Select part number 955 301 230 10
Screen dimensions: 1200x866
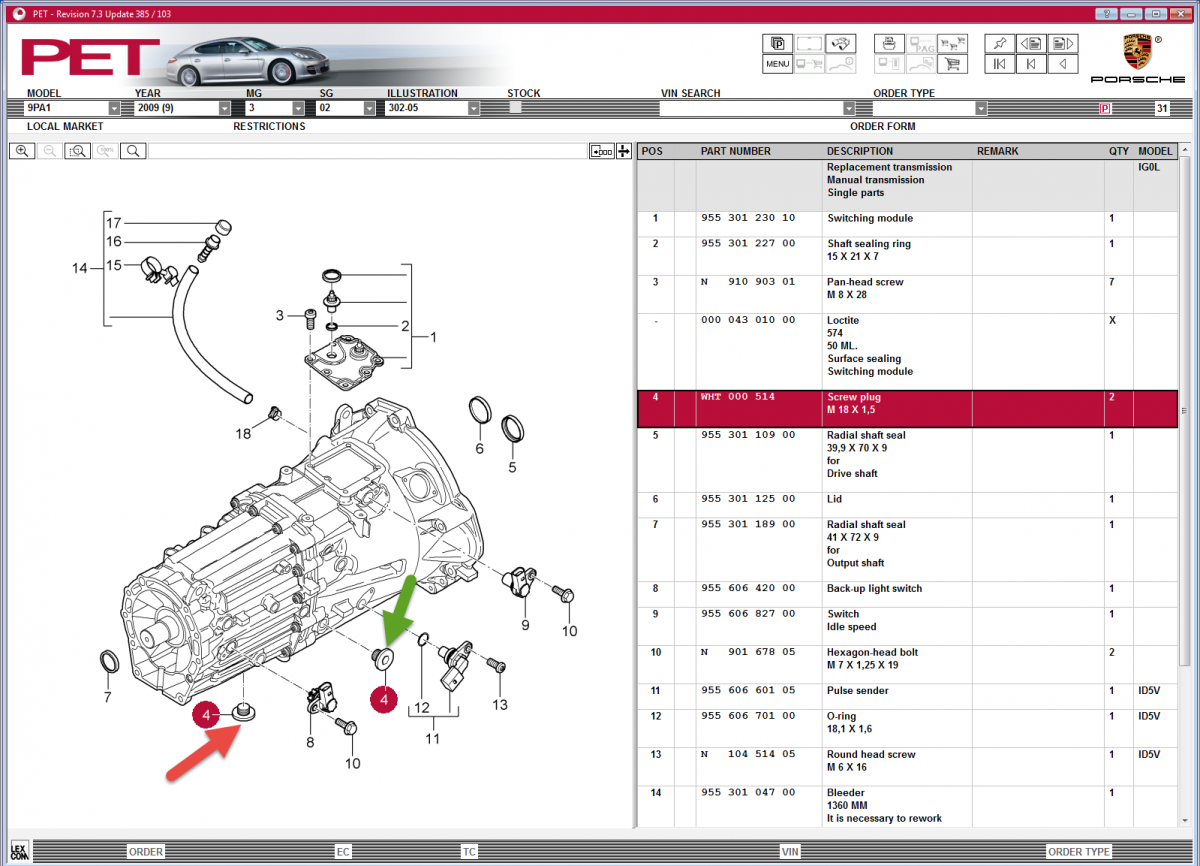[x=748, y=218]
